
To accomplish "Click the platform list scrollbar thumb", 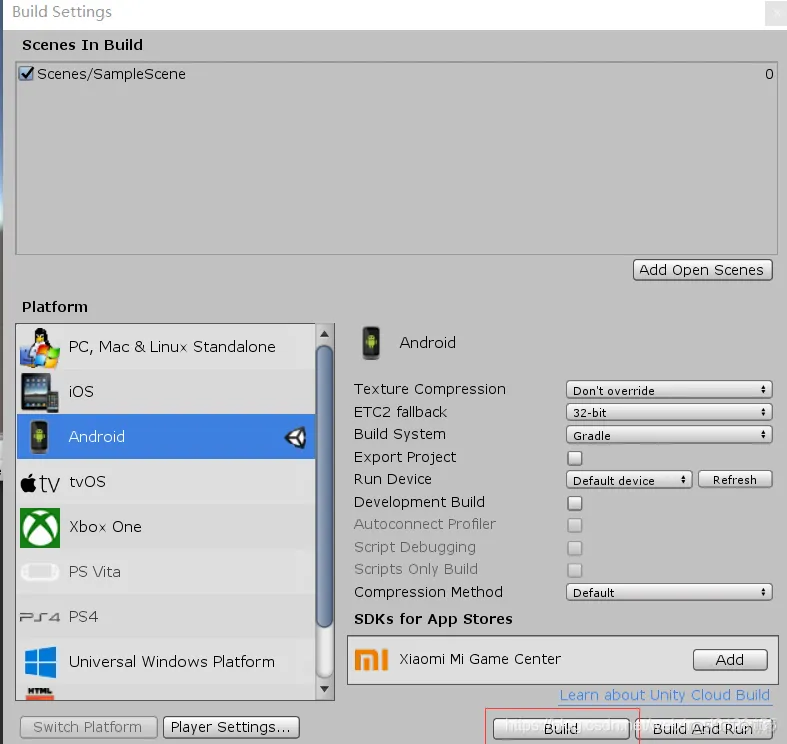I will pos(325,487).
